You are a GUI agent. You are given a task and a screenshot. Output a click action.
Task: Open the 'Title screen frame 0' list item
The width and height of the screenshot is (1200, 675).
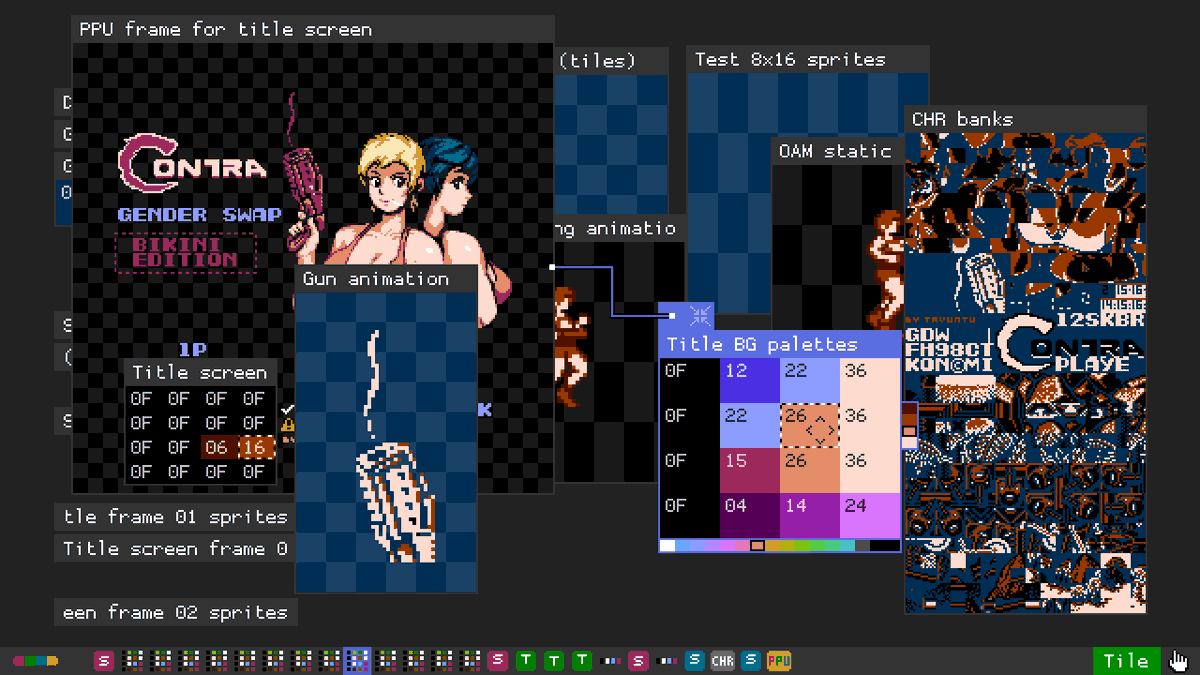(x=175, y=549)
